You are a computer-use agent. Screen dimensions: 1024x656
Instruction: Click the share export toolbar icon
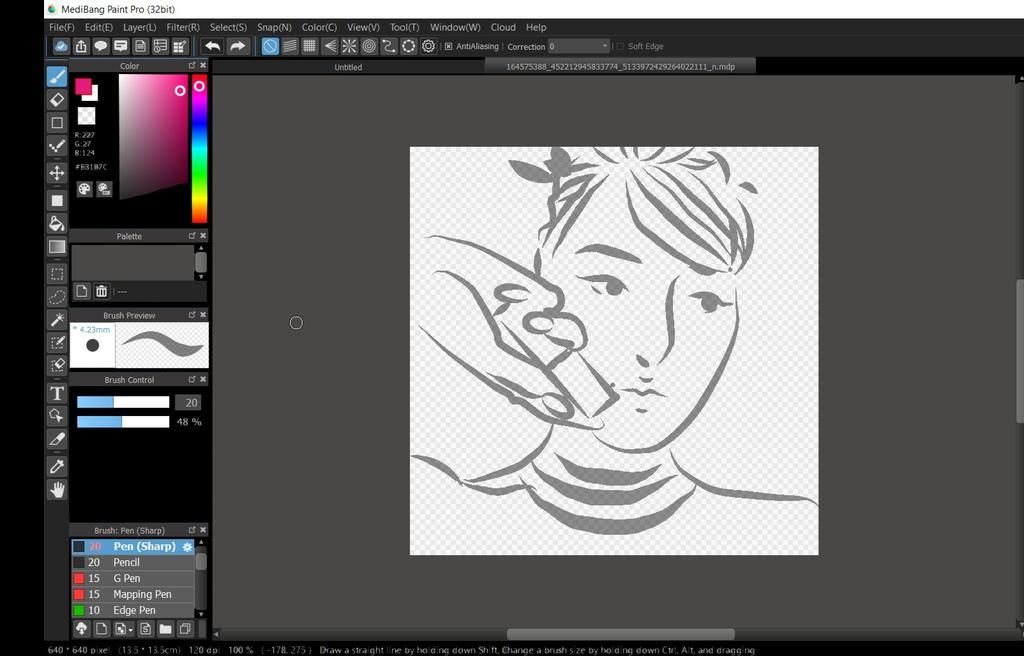click(x=81, y=46)
